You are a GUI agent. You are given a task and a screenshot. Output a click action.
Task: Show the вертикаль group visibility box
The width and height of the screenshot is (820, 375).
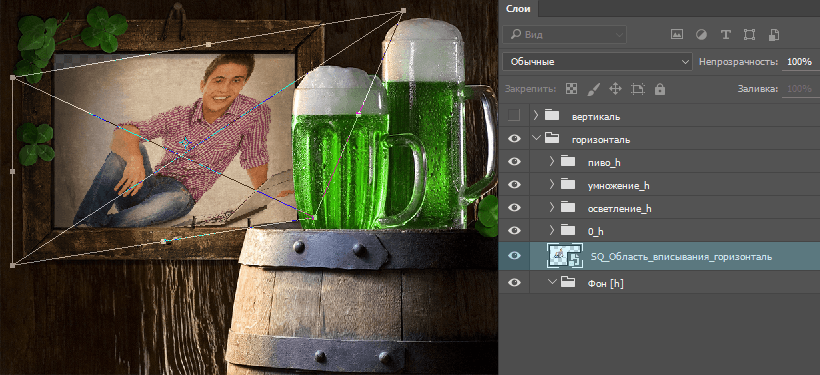(x=514, y=116)
